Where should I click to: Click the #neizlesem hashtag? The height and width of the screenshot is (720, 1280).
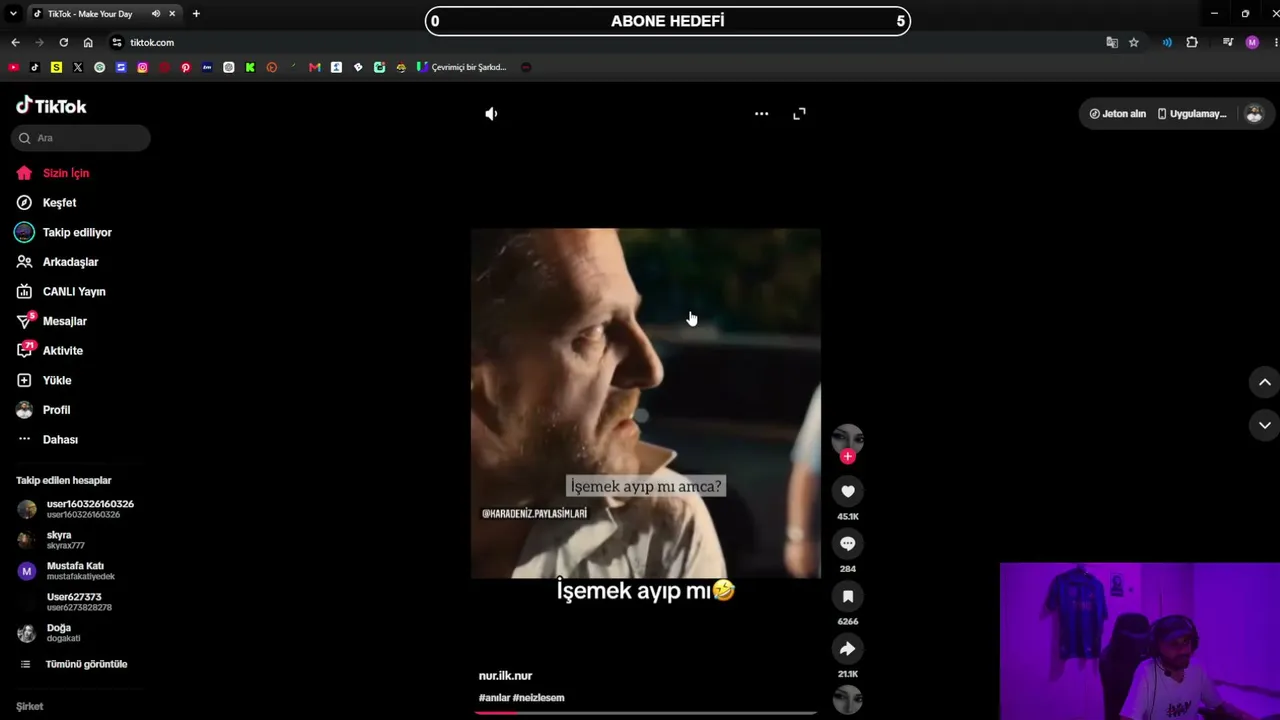tap(539, 698)
